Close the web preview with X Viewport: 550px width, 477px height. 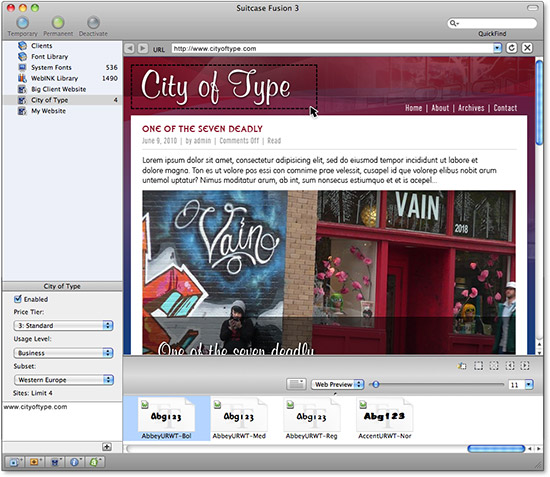527,48
